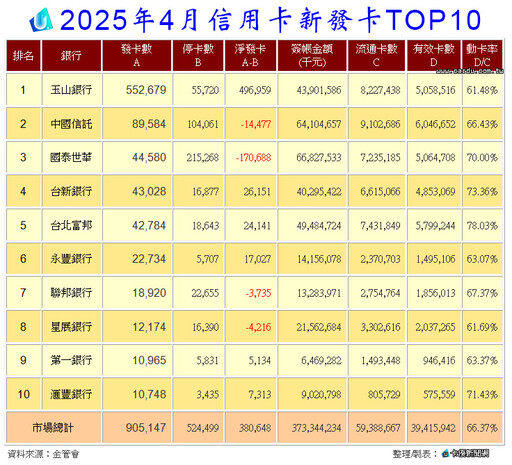Click the header cell 簽帳金額(千元)
The image size is (512, 465).
pyautogui.click(x=312, y=56)
